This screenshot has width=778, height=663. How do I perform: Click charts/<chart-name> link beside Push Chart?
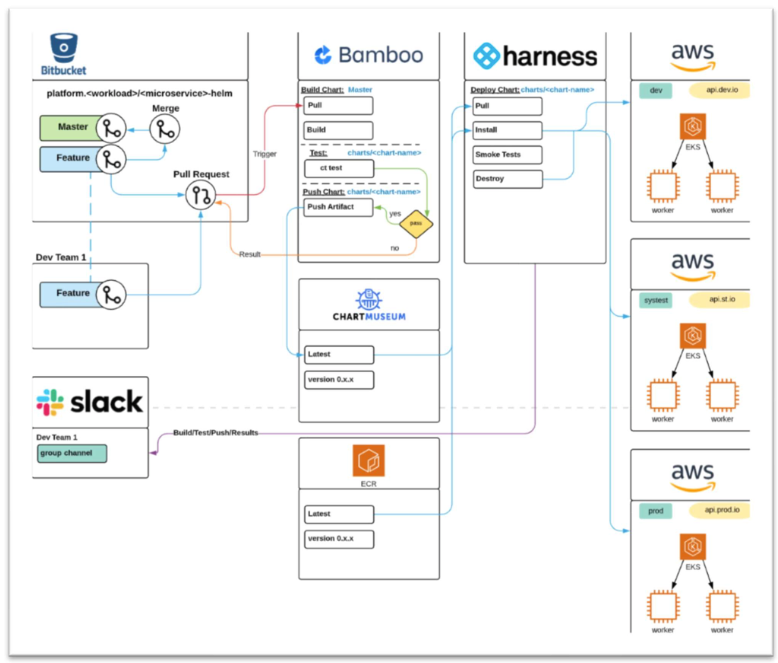point(384,192)
